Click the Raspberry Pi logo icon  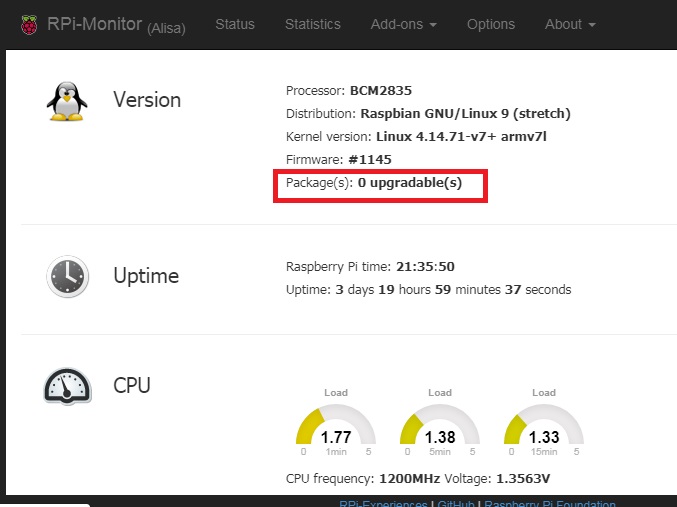(x=30, y=24)
